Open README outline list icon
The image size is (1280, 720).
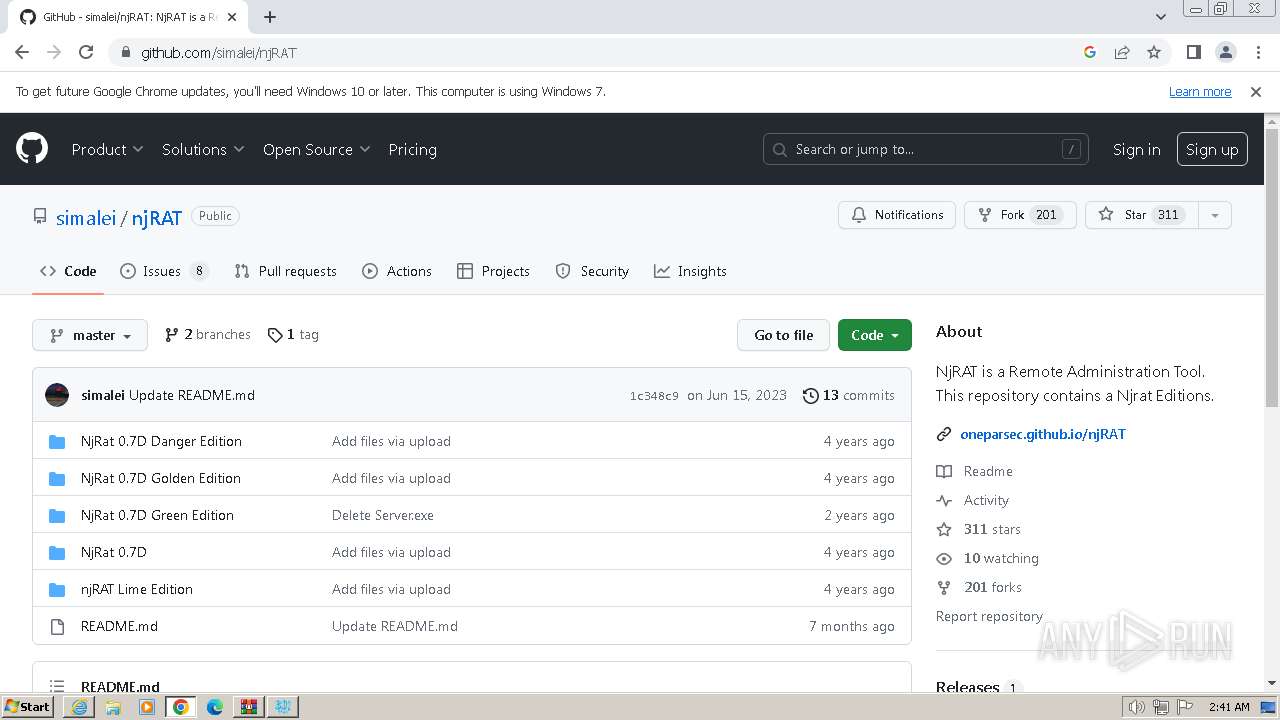(x=57, y=686)
